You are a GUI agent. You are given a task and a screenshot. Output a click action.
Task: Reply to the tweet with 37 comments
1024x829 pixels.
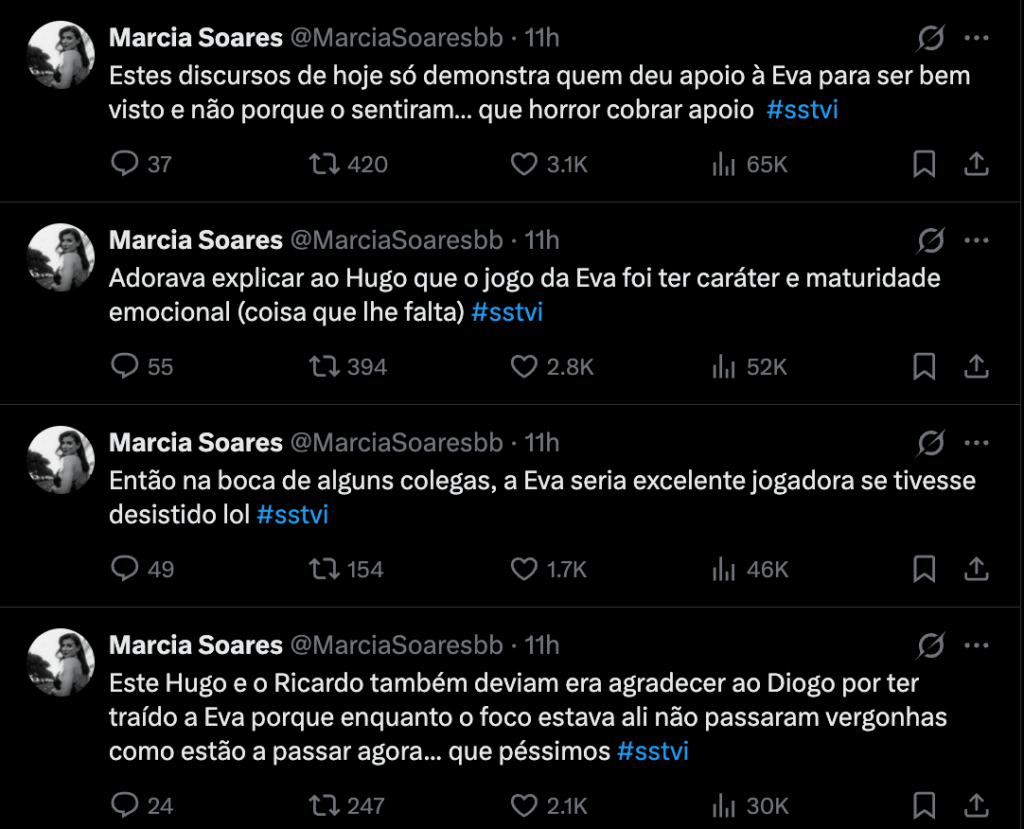pyautogui.click(x=124, y=164)
